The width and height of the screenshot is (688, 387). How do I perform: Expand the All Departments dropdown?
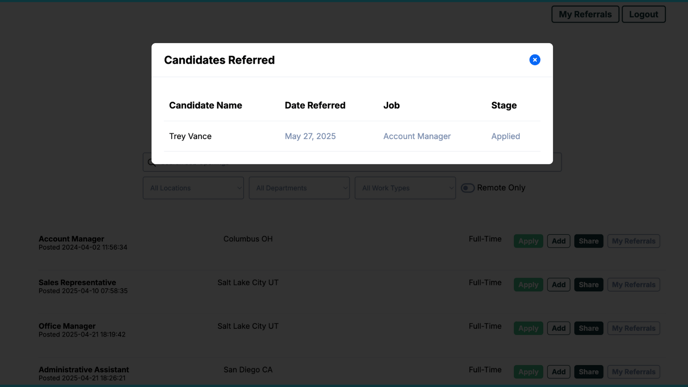(299, 188)
